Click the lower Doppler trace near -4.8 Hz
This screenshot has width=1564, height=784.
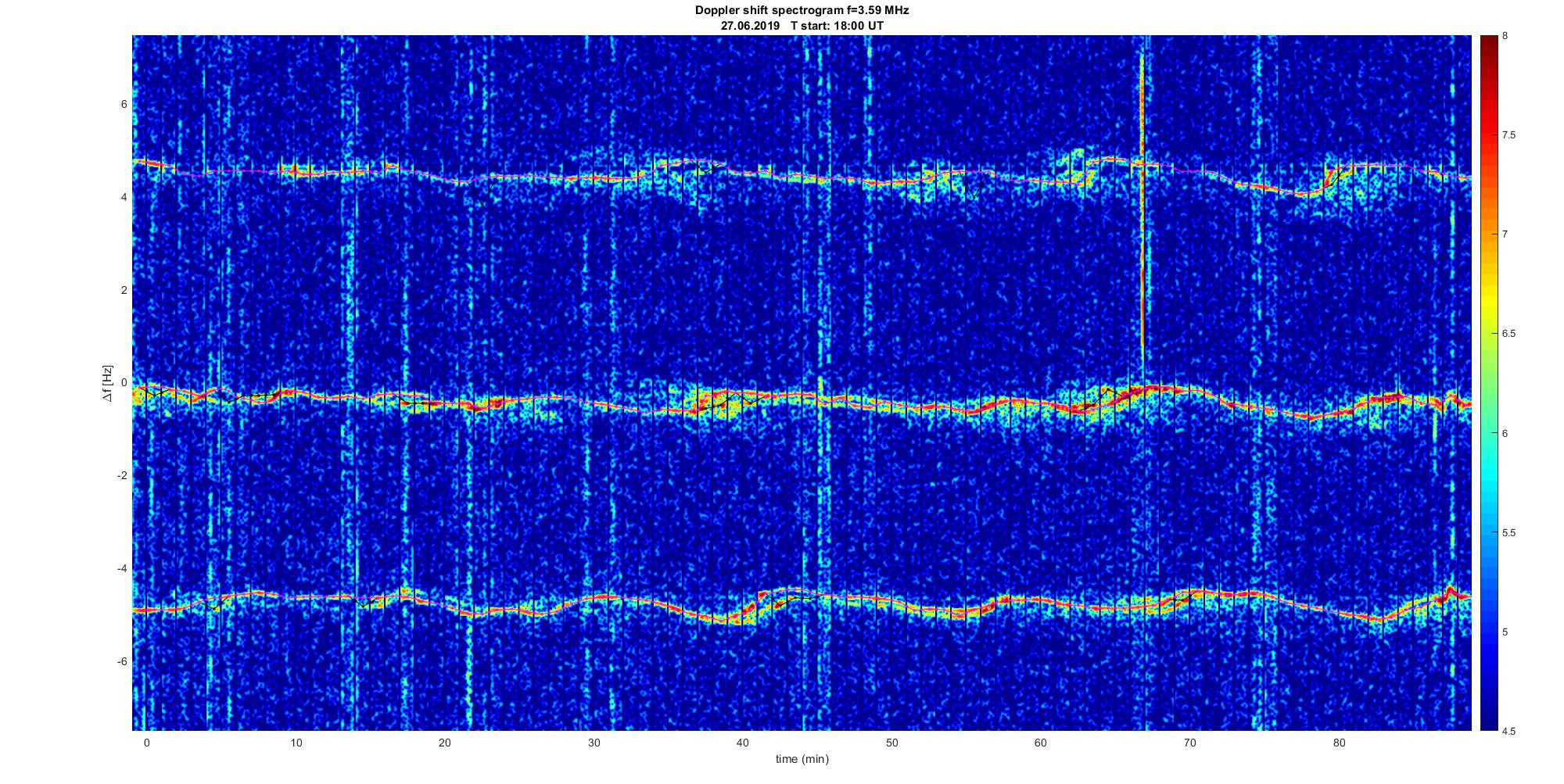tap(802, 605)
